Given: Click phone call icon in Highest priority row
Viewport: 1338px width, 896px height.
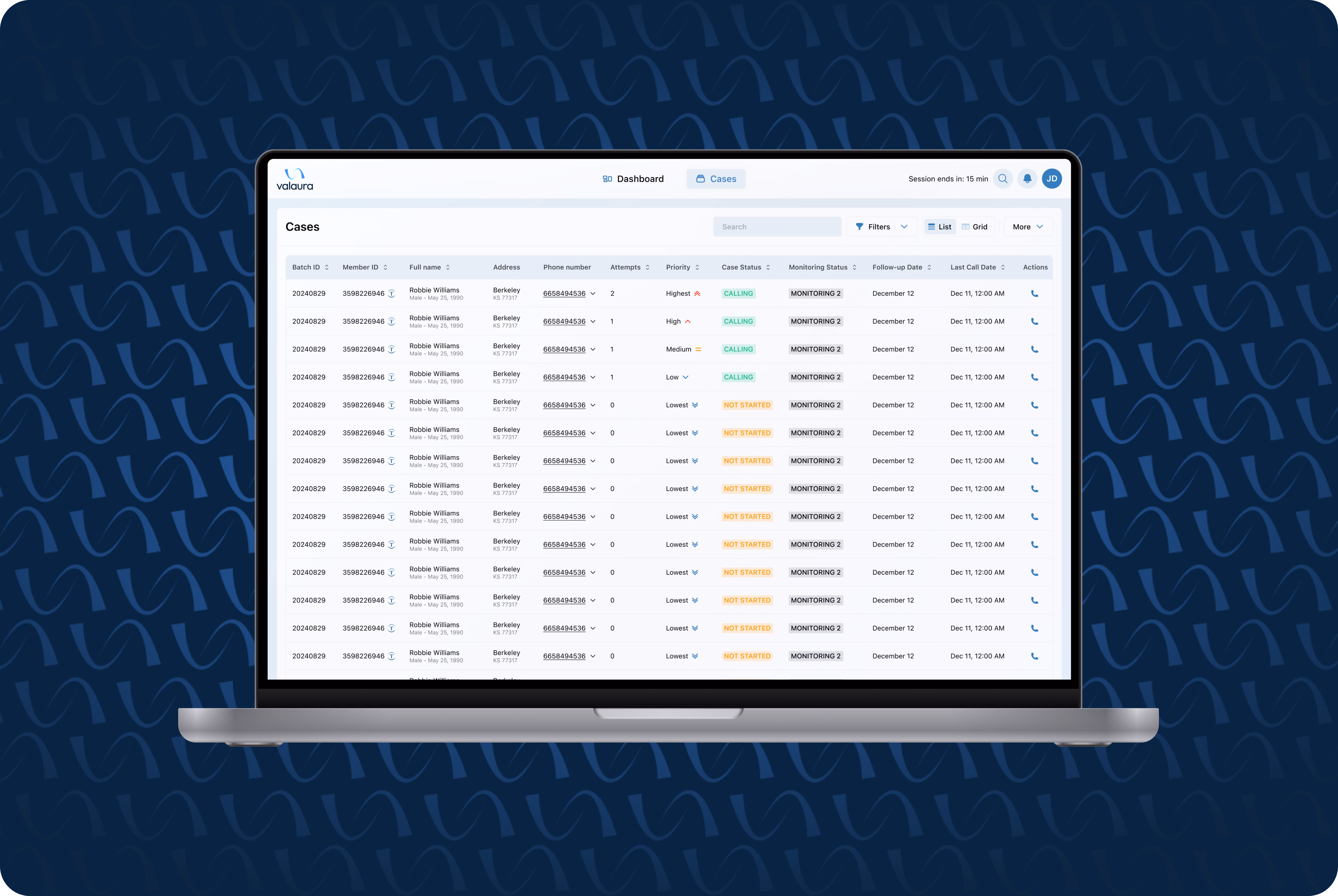Looking at the screenshot, I should 1034,294.
